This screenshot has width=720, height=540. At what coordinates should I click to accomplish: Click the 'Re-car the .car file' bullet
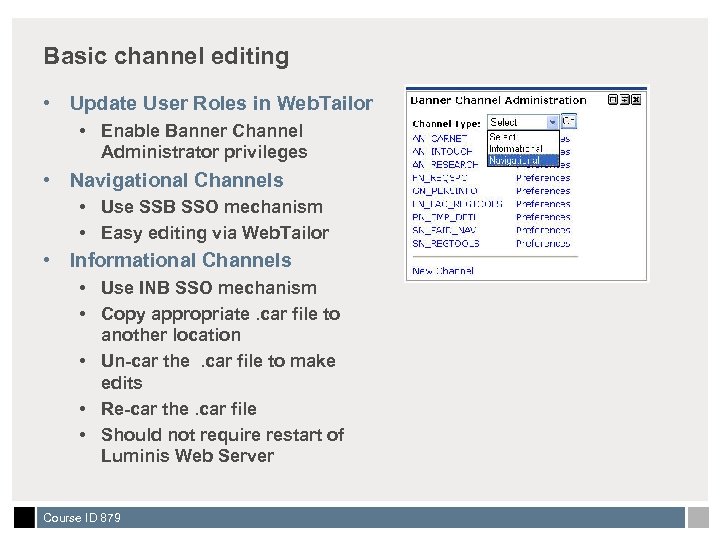(179, 409)
